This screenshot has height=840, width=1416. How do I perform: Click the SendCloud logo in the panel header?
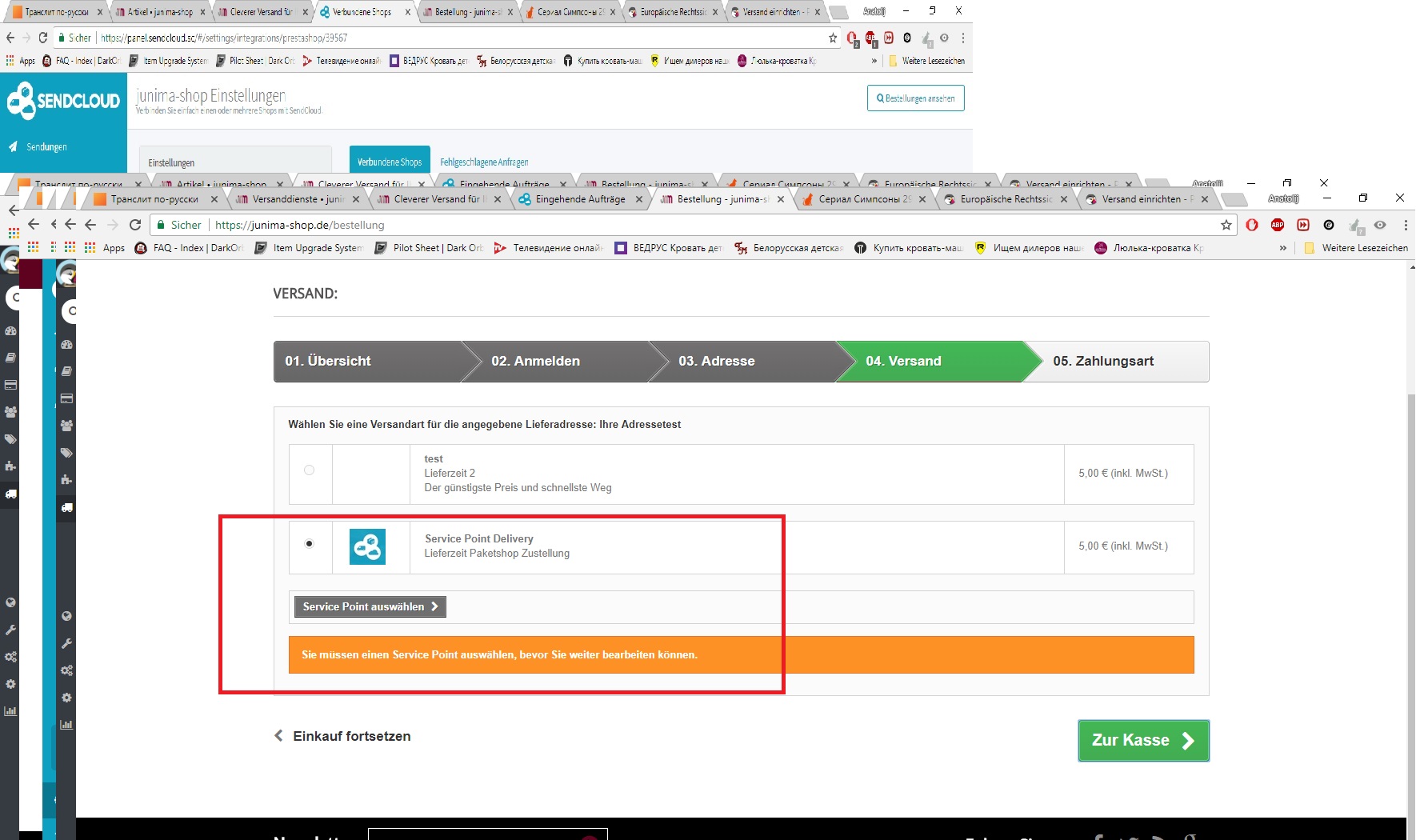pos(63,102)
